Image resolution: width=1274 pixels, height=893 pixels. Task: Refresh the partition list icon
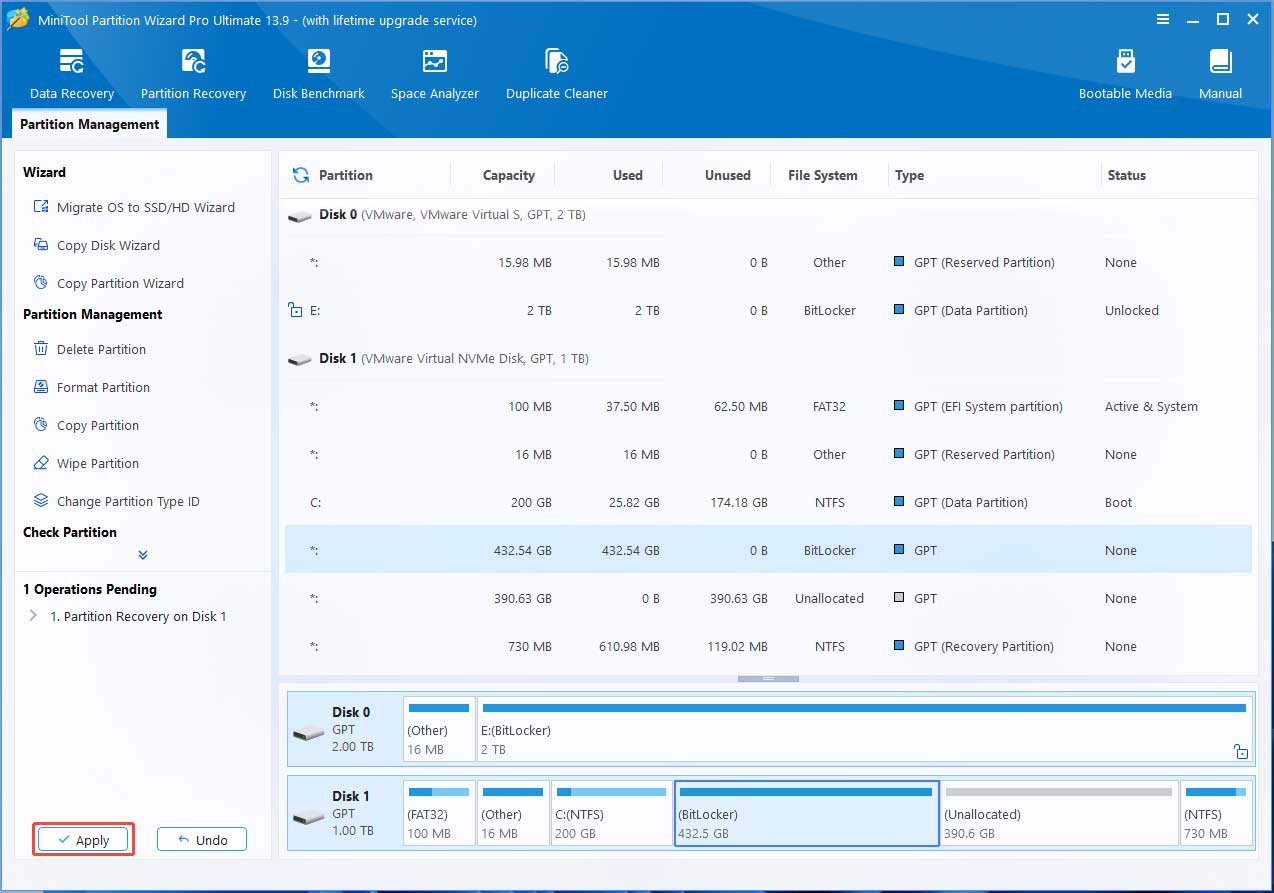[300, 175]
